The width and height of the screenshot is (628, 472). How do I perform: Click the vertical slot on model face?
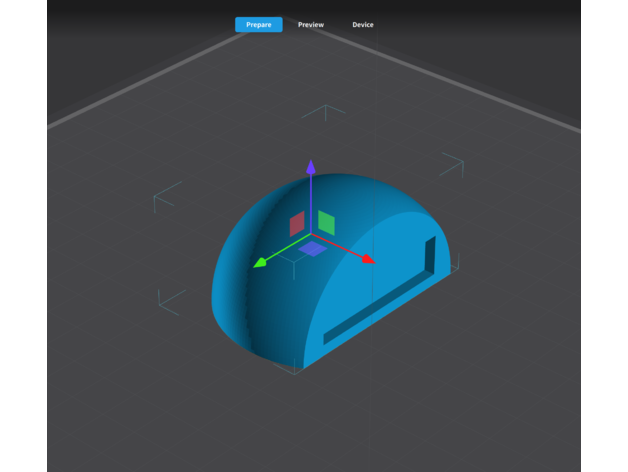point(431,257)
